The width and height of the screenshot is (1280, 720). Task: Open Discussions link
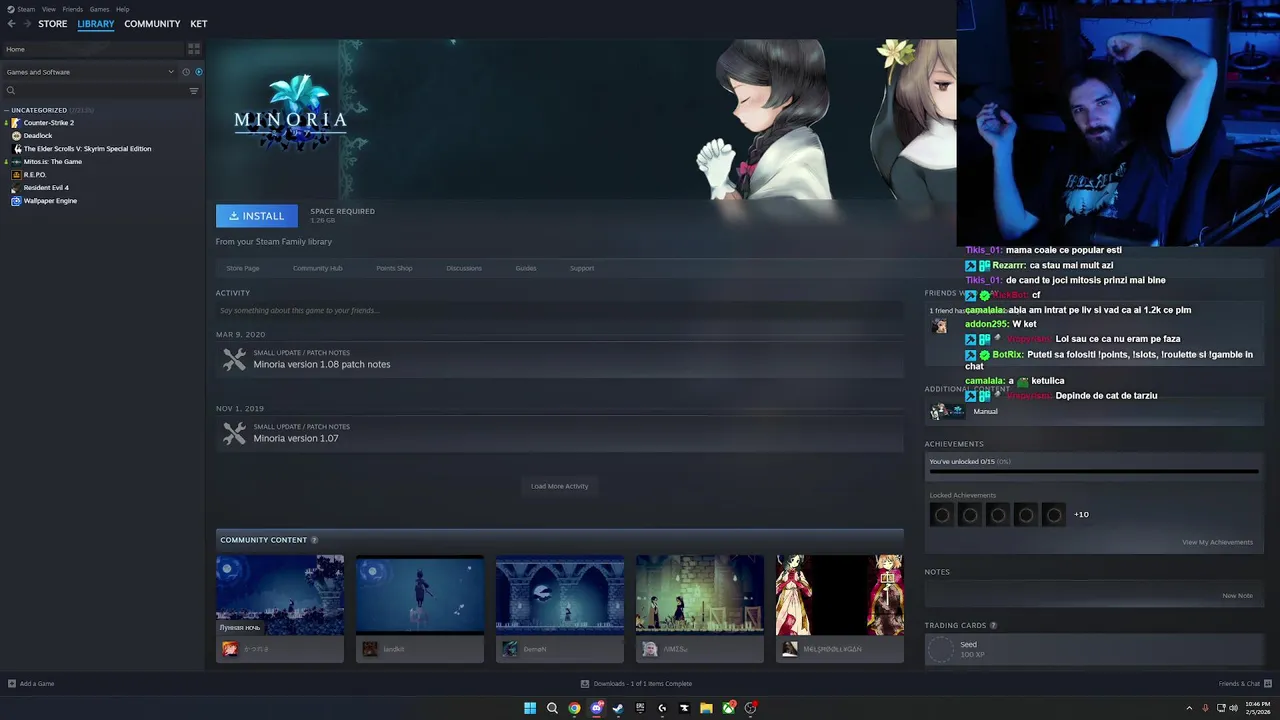464,268
